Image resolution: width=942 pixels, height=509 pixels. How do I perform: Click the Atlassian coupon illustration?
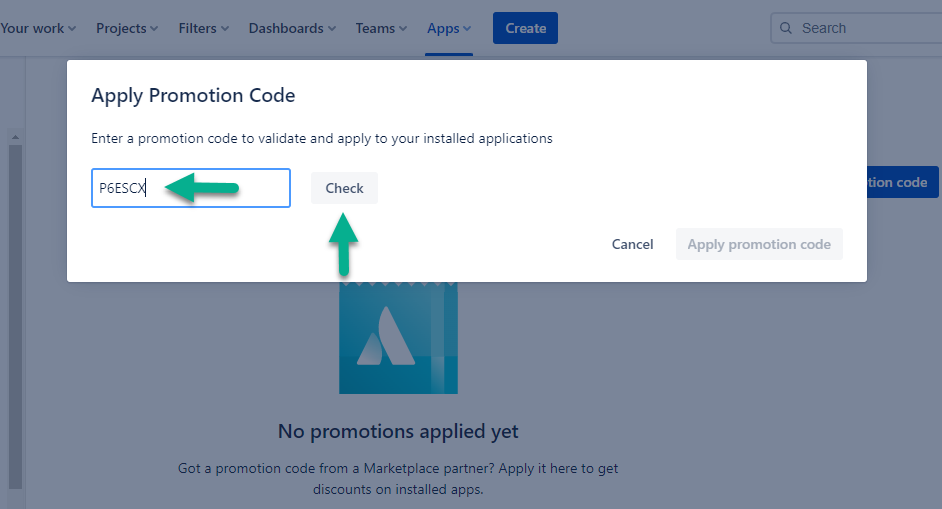tap(398, 340)
